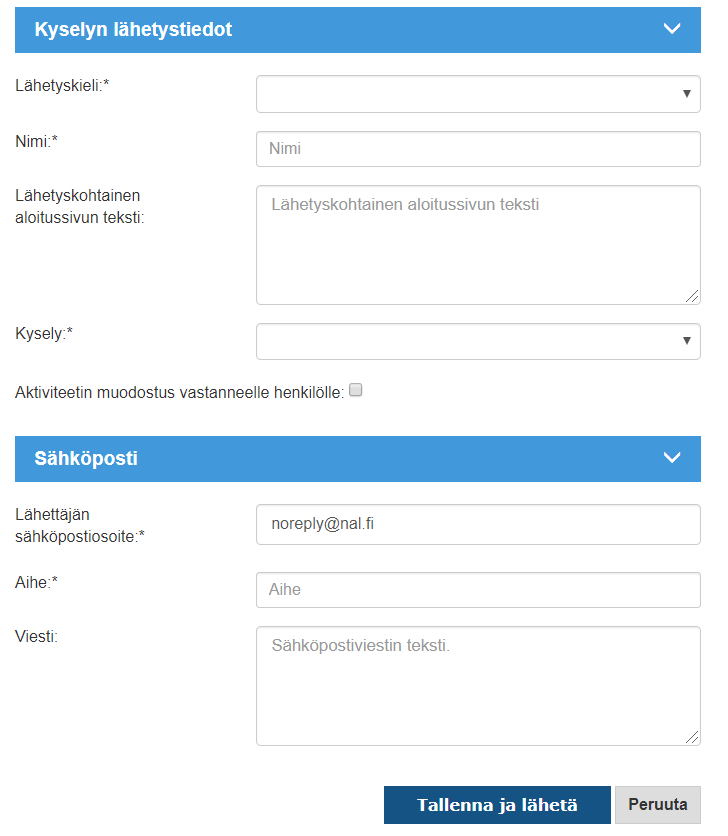This screenshot has width=728, height=836.
Task: Click the Kysely dropdown arrow icon
Action: pyautogui.click(x=687, y=341)
